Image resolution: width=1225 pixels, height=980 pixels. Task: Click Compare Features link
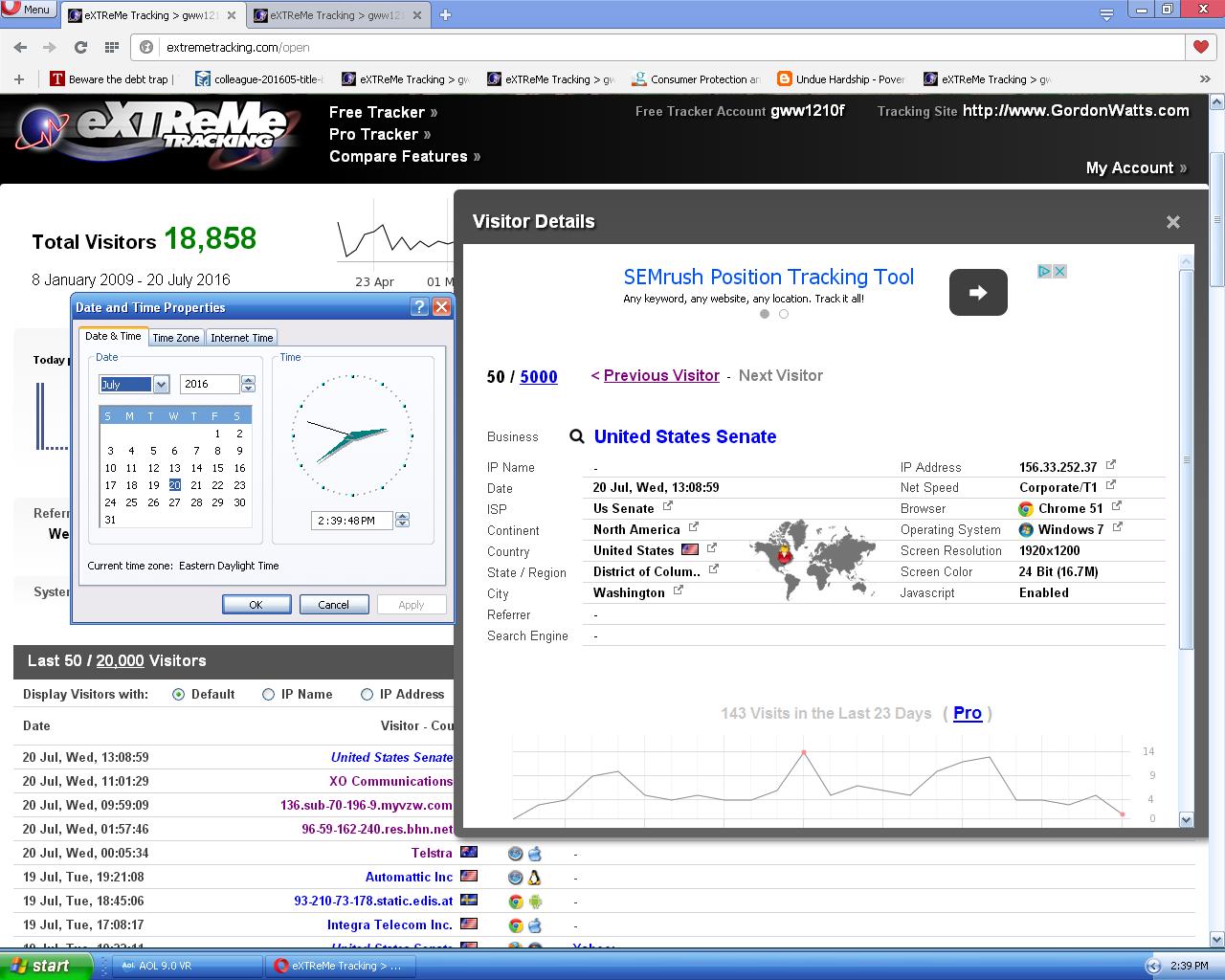[x=405, y=156]
